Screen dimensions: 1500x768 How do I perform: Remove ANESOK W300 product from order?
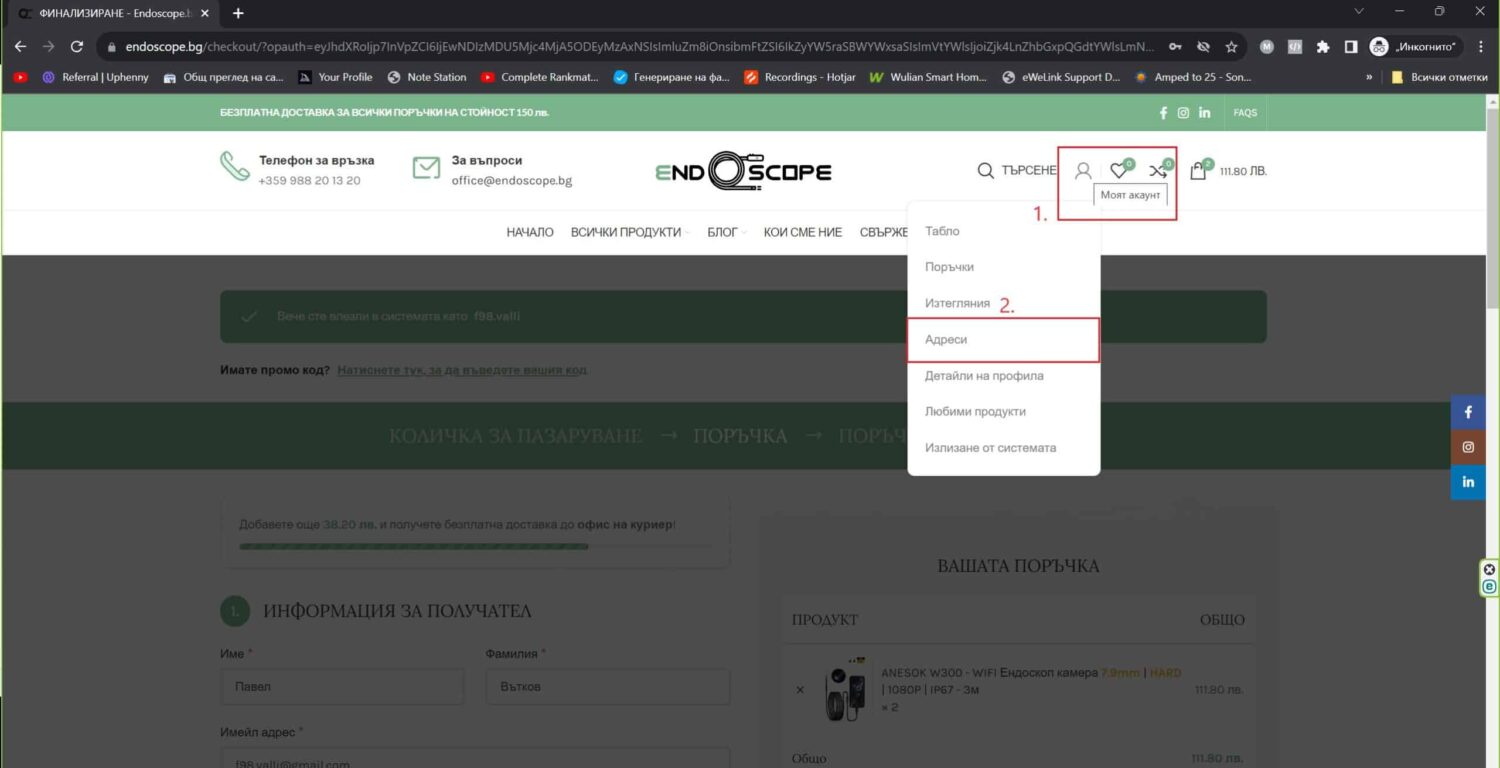799,690
